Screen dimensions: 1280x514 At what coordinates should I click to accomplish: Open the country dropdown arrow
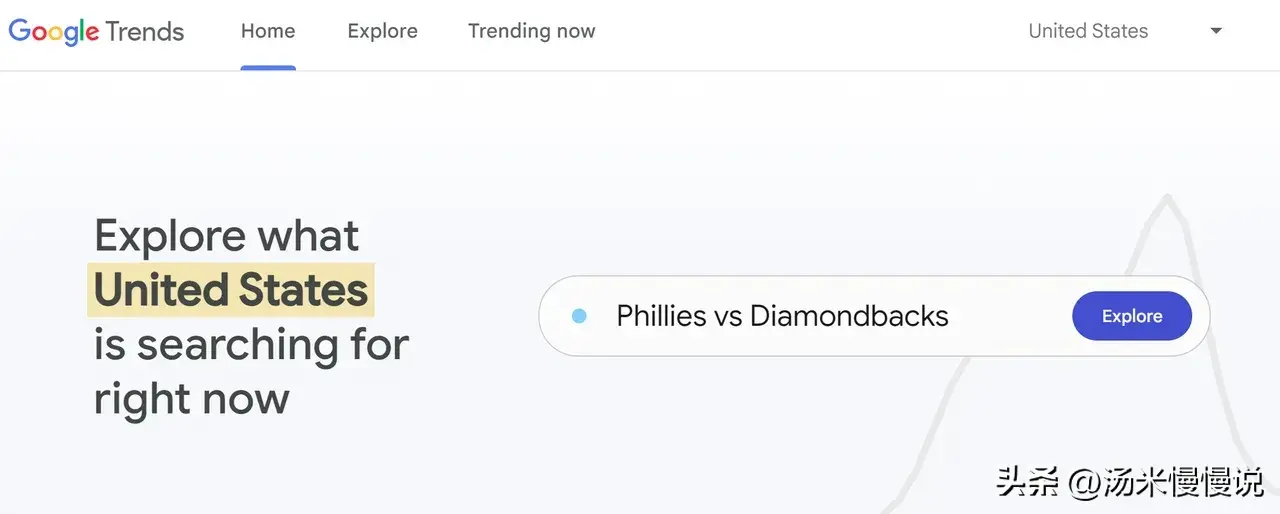pyautogui.click(x=1216, y=31)
